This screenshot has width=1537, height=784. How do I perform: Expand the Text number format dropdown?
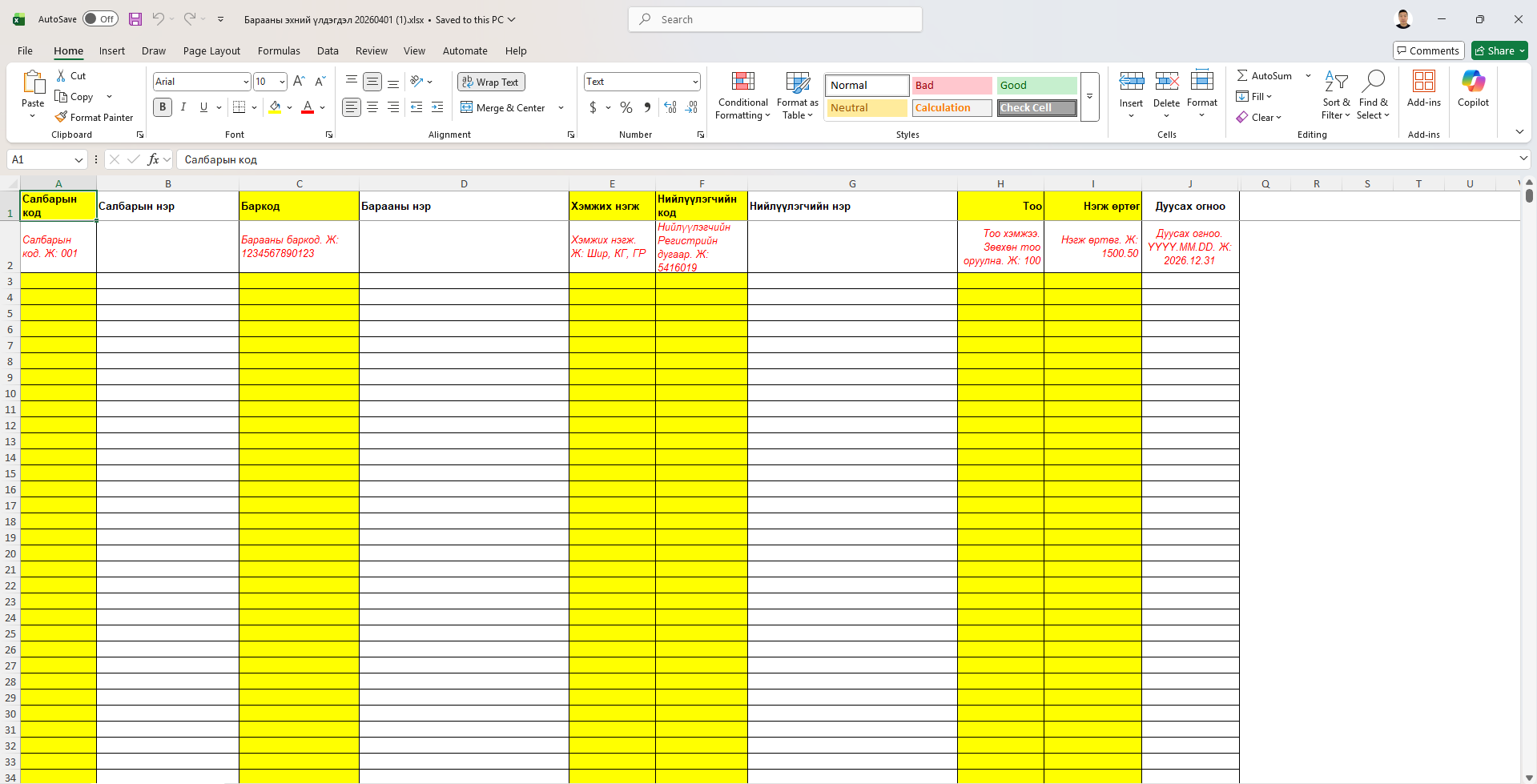point(695,82)
